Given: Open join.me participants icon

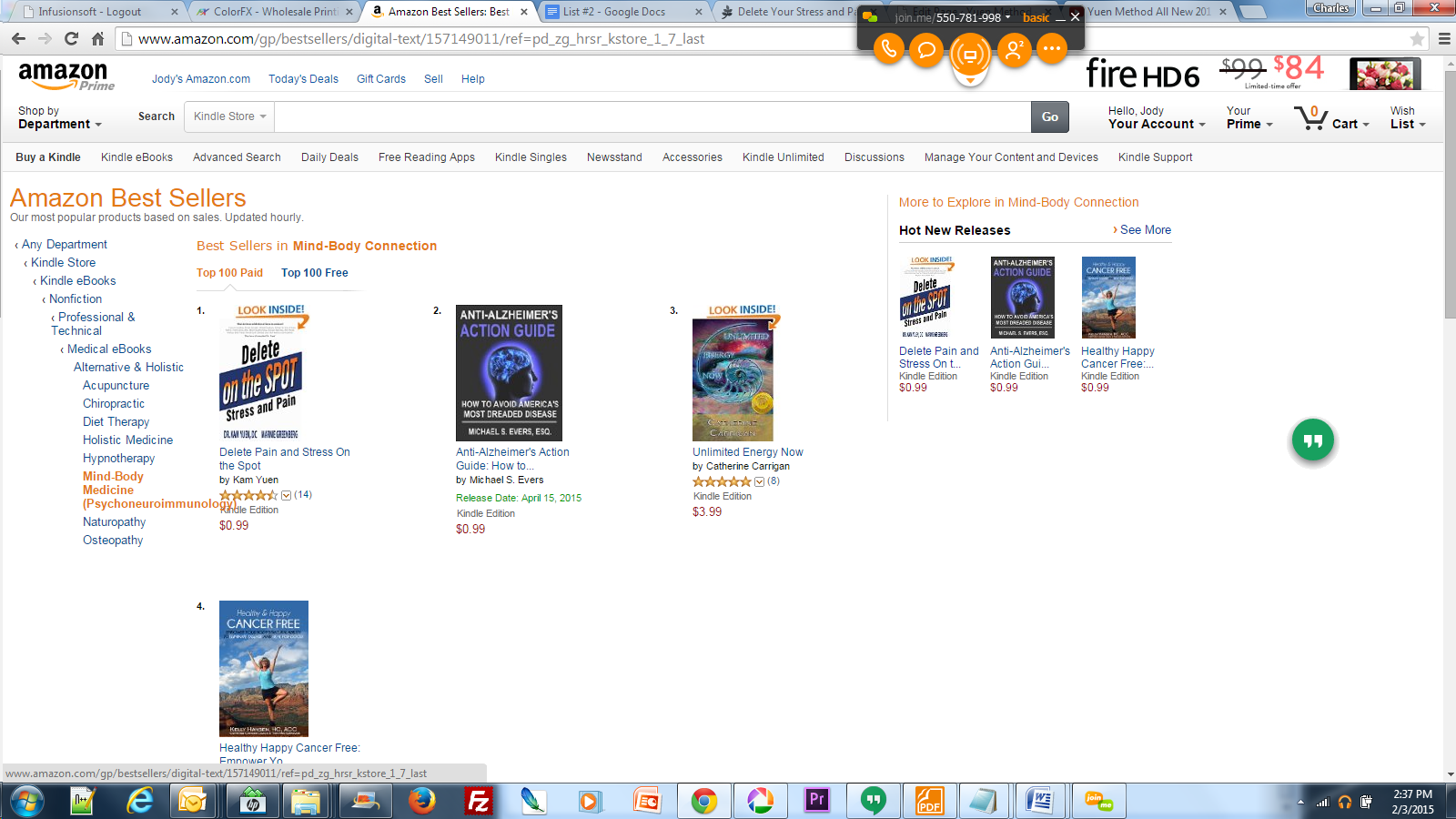Looking at the screenshot, I should [x=1014, y=49].
